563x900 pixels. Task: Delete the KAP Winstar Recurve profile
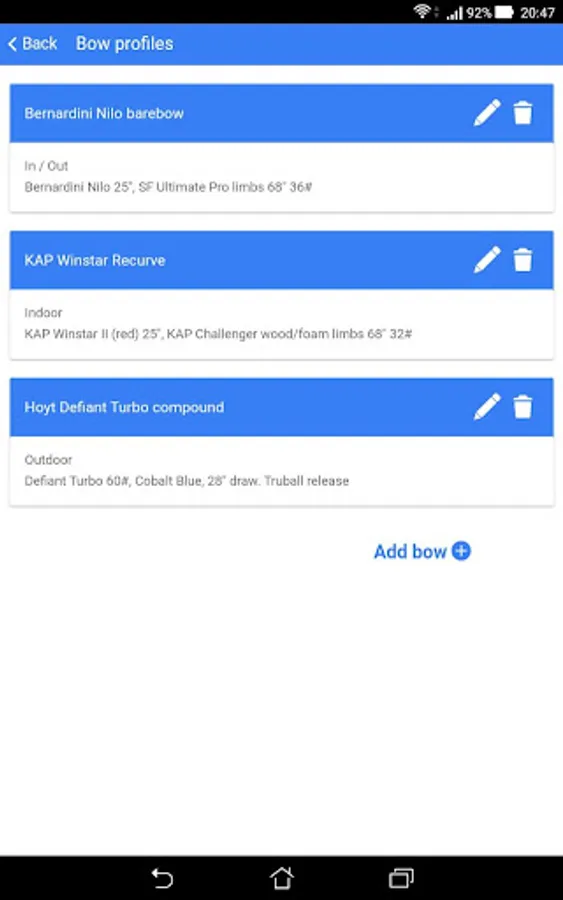point(523,259)
